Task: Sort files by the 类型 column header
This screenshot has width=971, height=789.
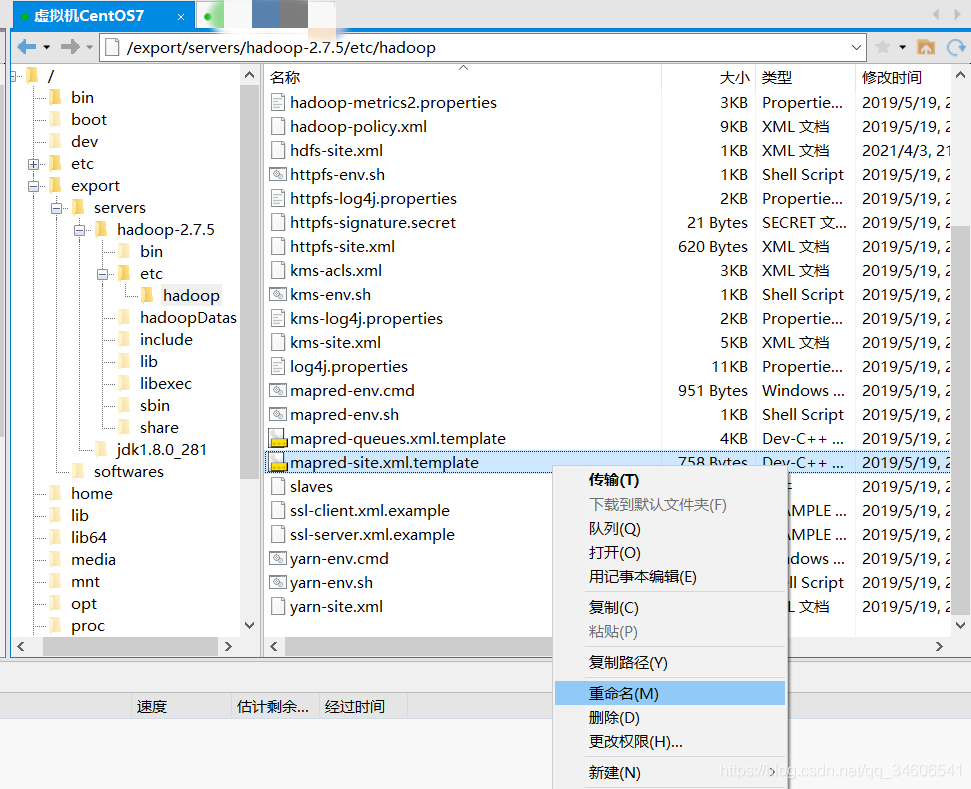Action: (805, 77)
